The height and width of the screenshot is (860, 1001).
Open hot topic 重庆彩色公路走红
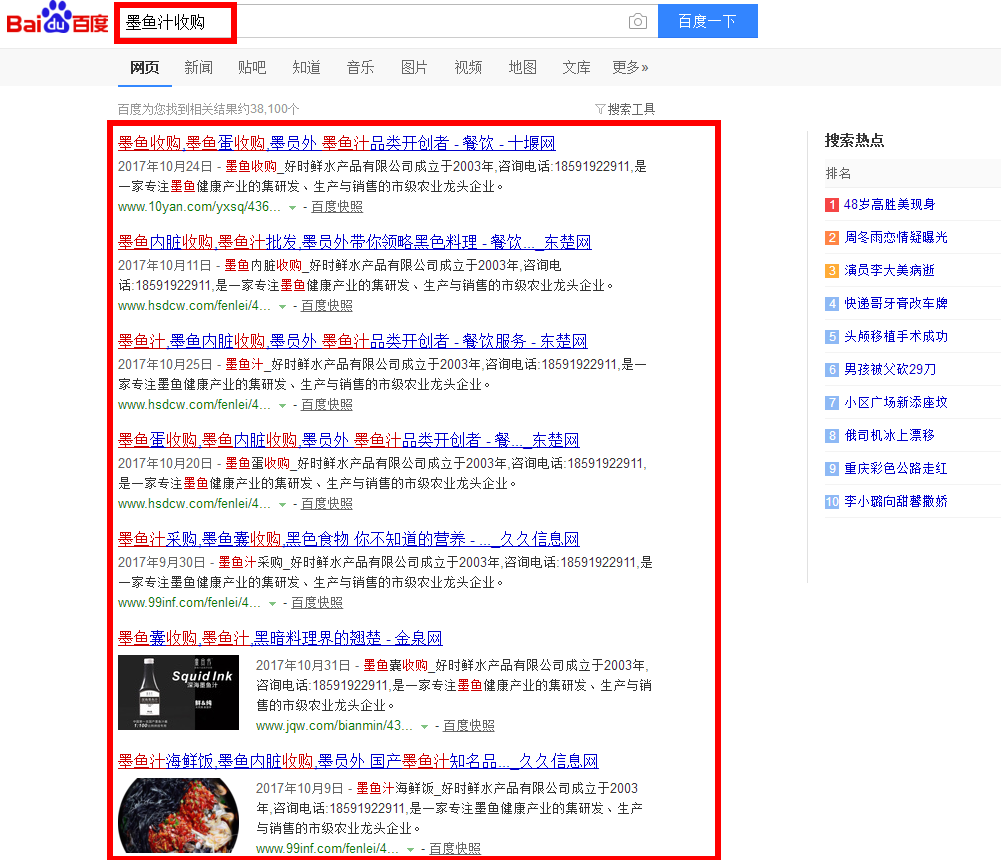895,468
